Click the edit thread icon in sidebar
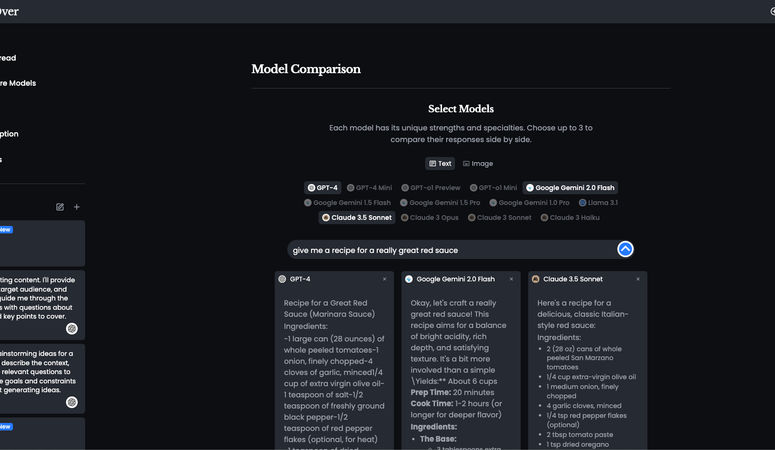The image size is (775, 450). pyautogui.click(x=60, y=207)
